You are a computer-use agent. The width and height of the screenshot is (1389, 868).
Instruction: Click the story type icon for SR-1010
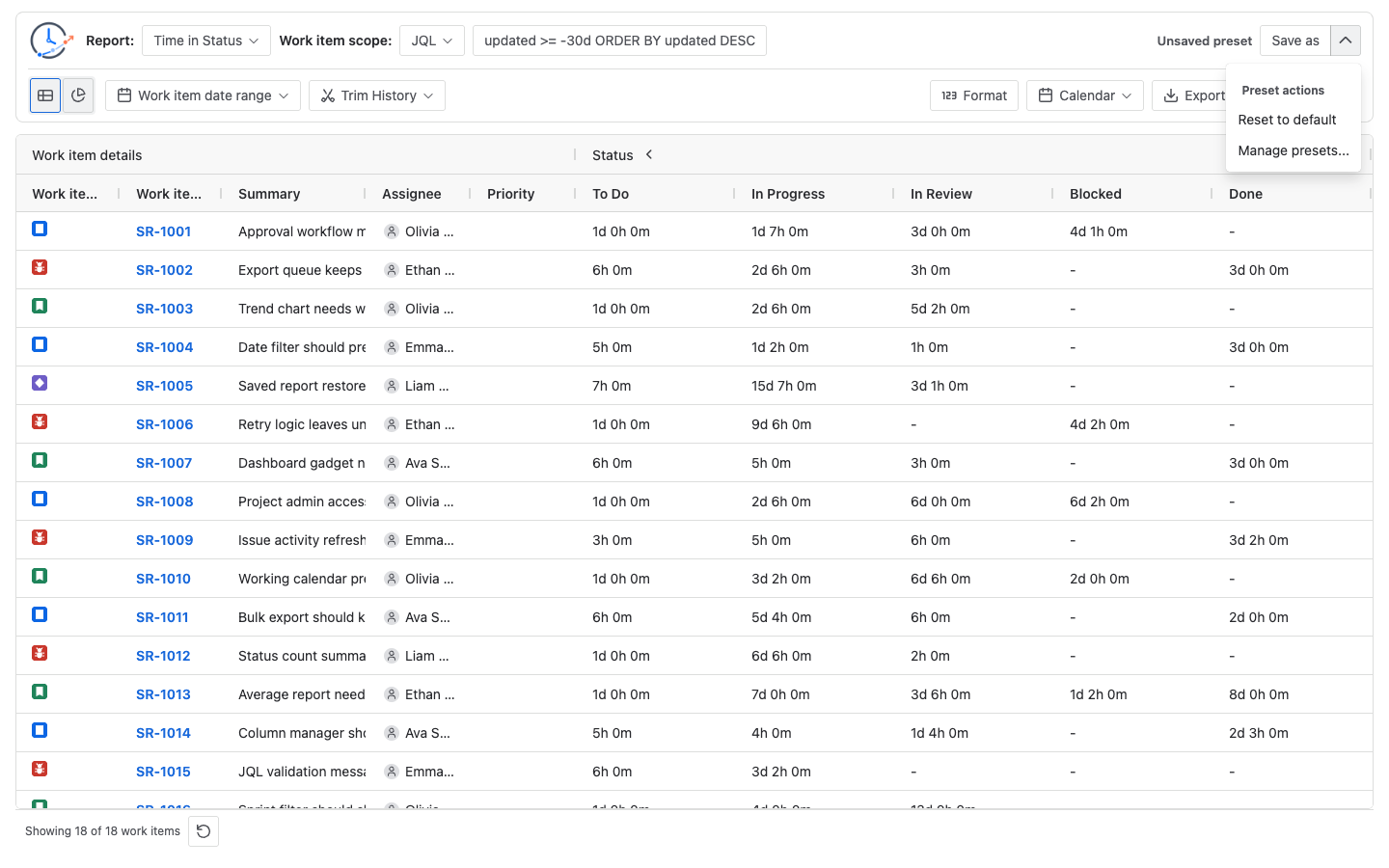40,576
